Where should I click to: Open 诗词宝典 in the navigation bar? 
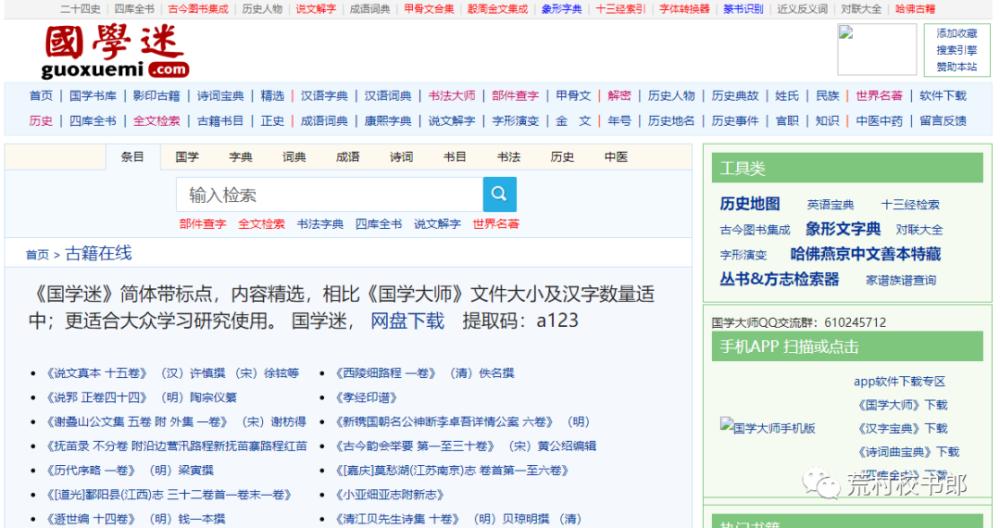tap(221, 96)
